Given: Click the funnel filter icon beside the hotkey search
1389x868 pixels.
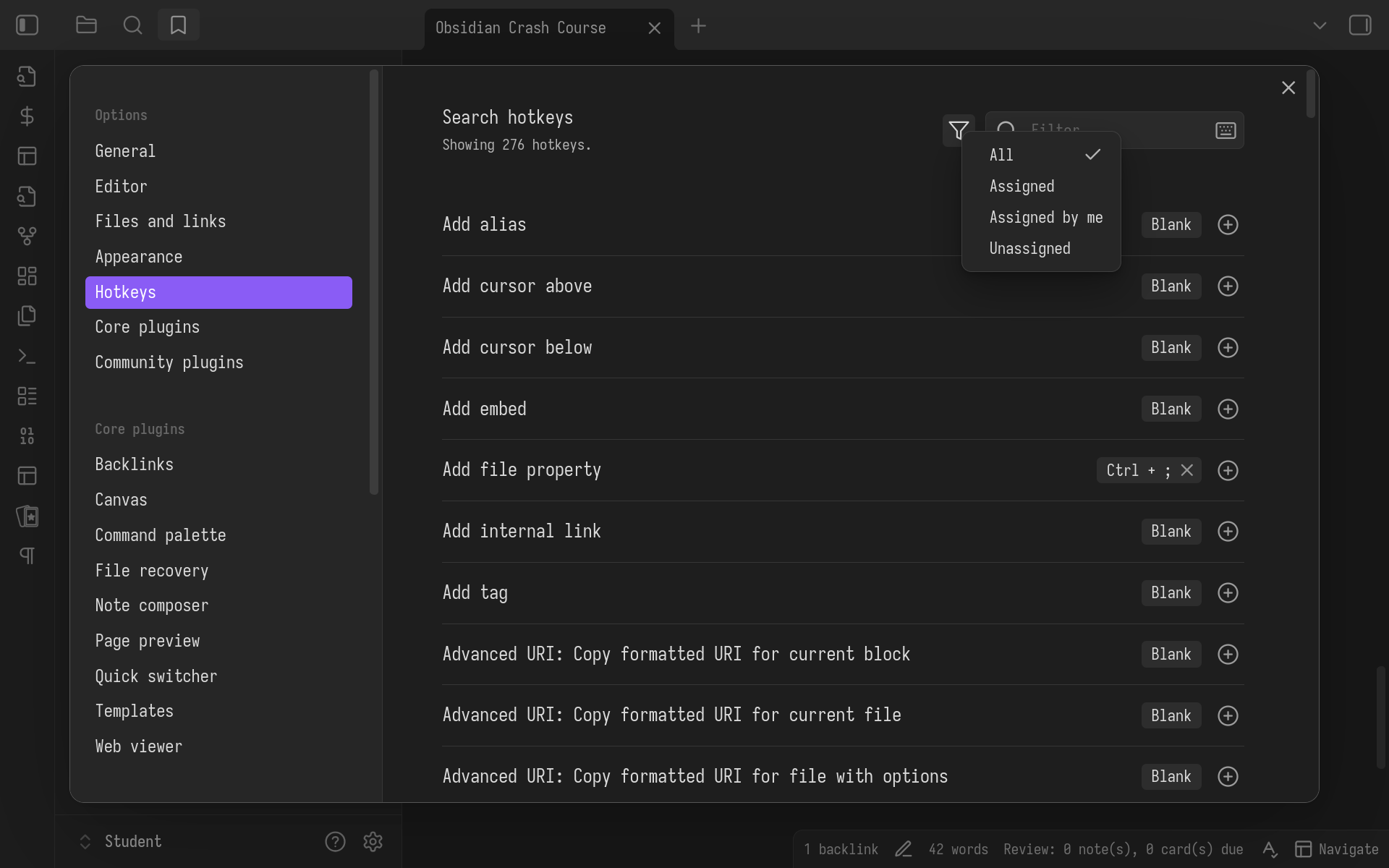Looking at the screenshot, I should coord(959,130).
